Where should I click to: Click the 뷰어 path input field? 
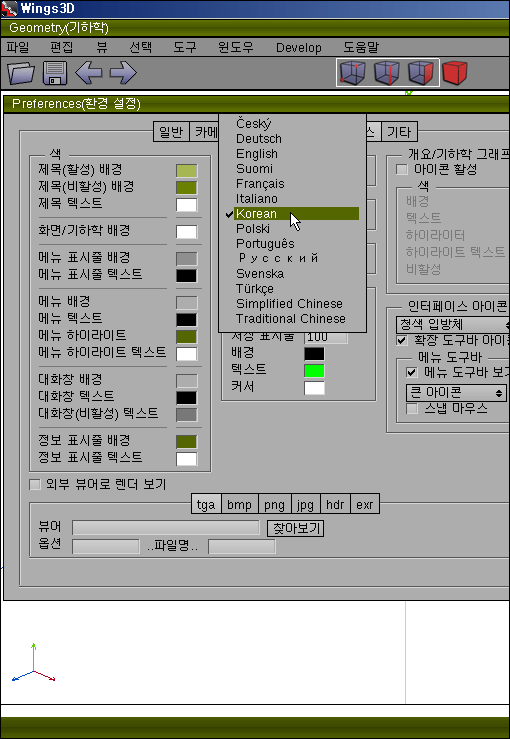166,528
